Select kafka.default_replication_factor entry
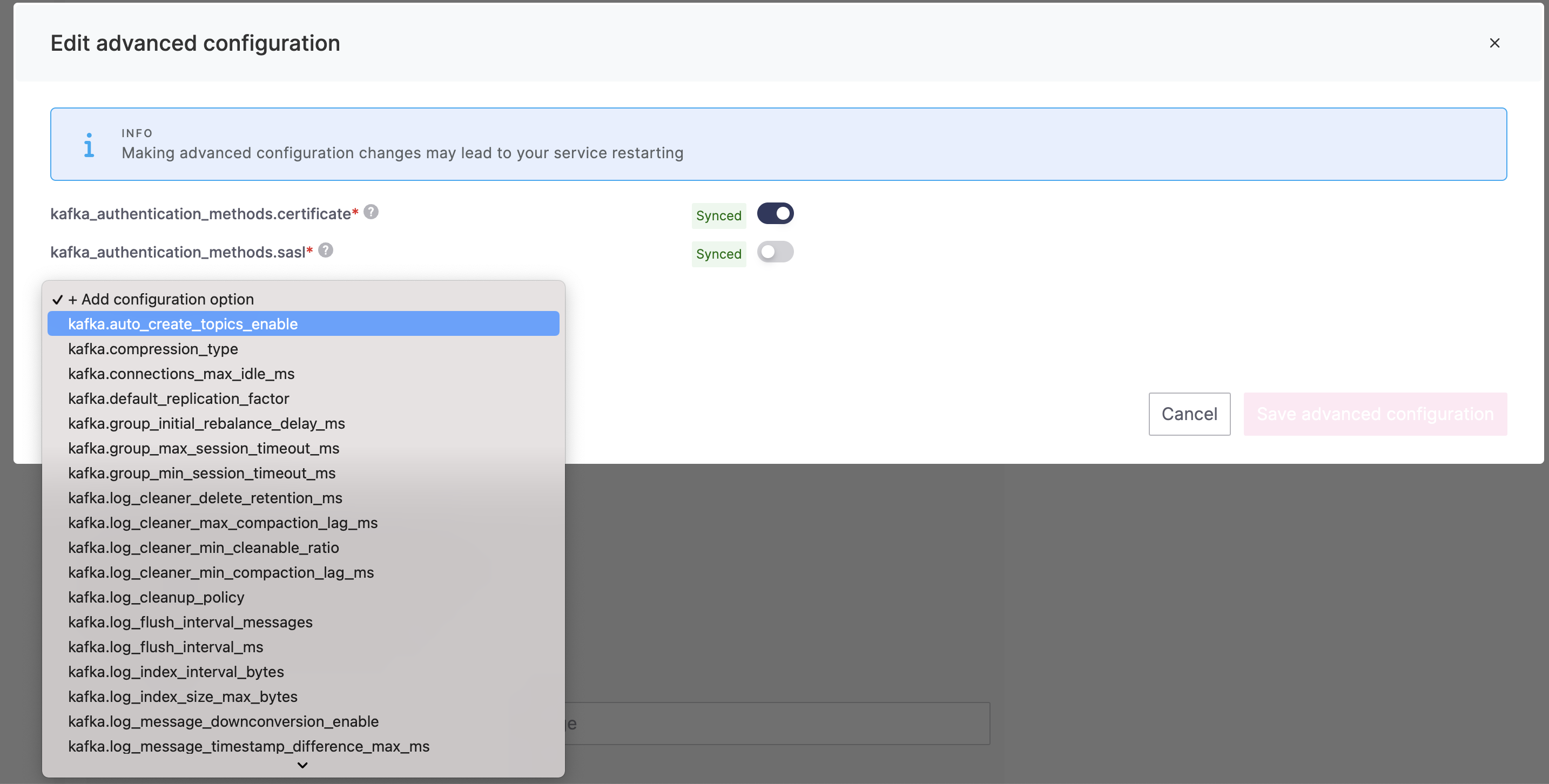 [179, 398]
